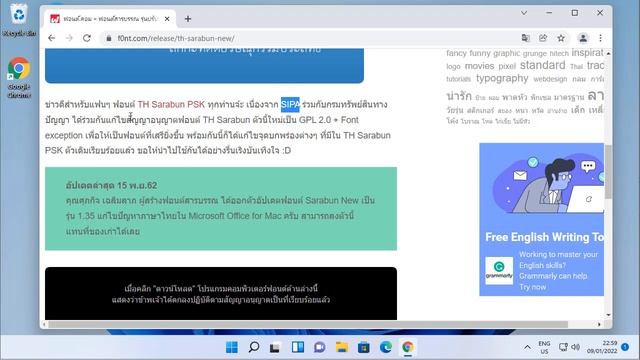Click the green update notice dated 15 พ.ย.62
640x360 pixels.
[x=221, y=209]
